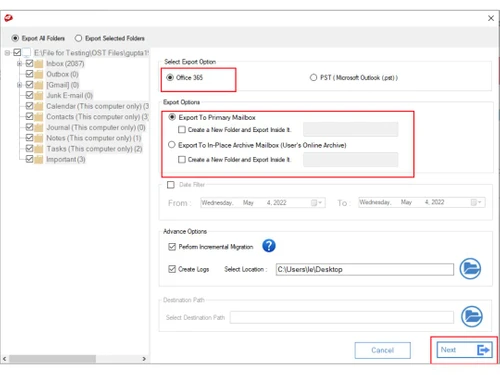
Task: Uncheck the Inbox folder checkbox
Action: (29, 63)
